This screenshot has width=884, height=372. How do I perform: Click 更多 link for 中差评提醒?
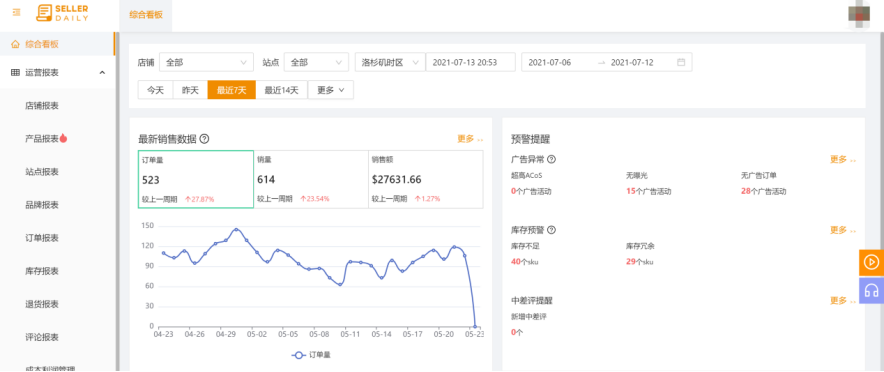point(842,300)
